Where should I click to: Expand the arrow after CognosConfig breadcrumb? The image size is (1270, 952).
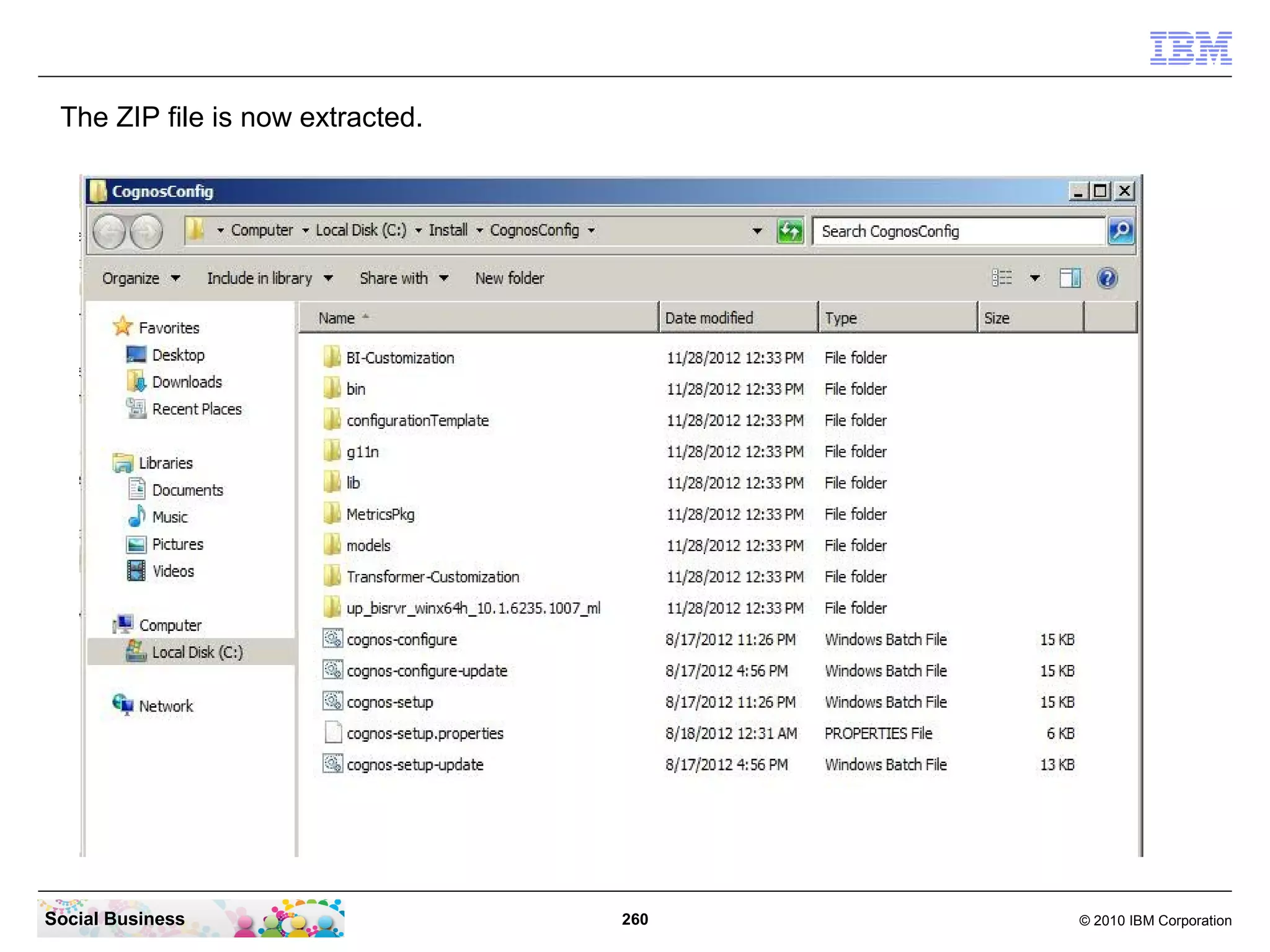[x=592, y=231]
